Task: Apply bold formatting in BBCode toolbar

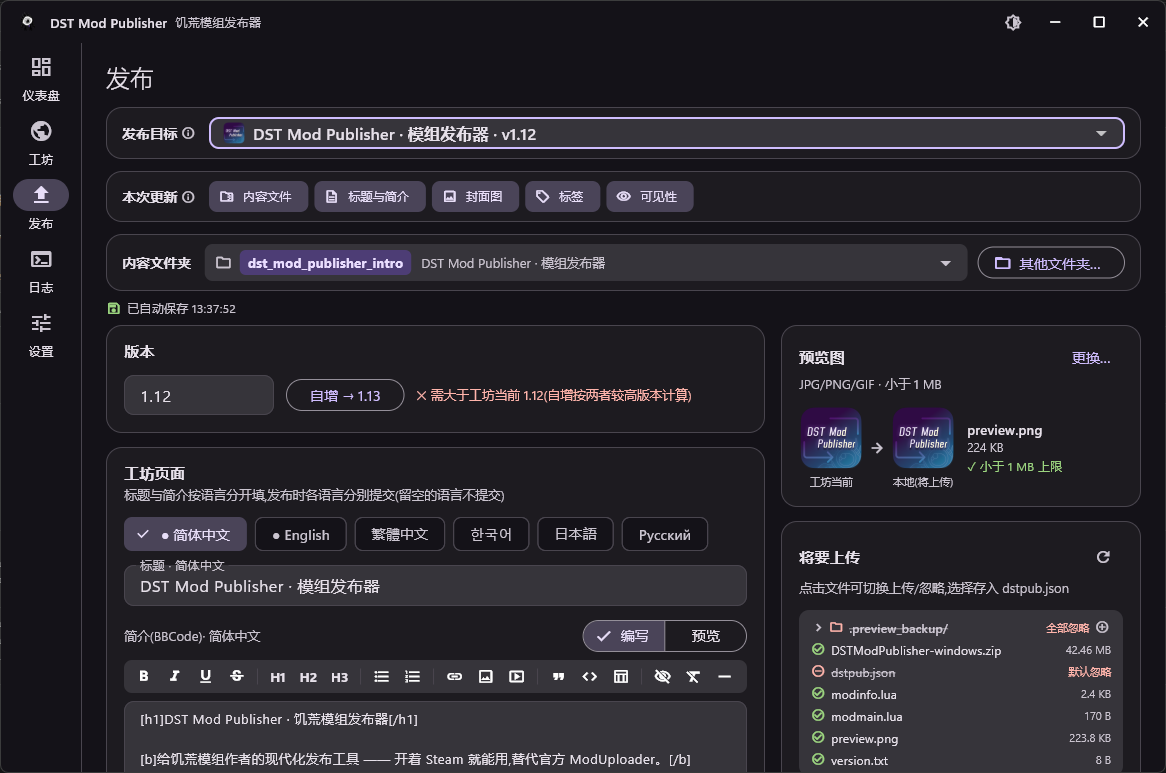Action: pos(144,676)
